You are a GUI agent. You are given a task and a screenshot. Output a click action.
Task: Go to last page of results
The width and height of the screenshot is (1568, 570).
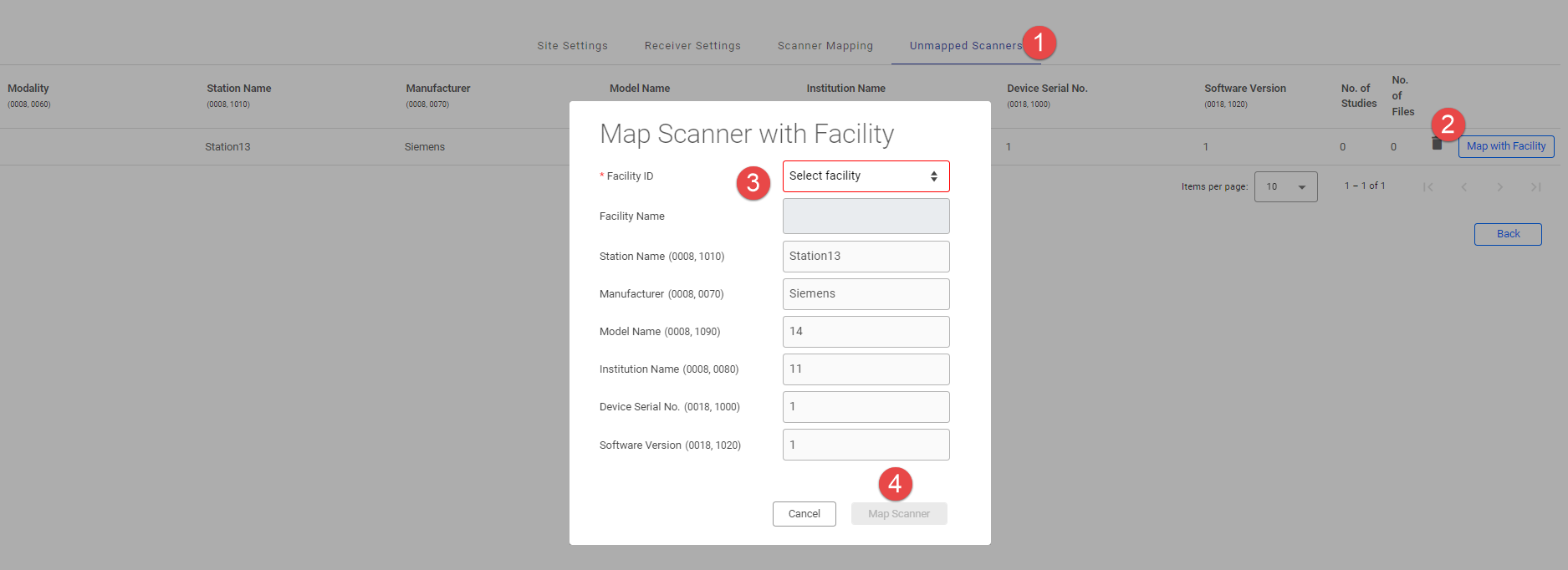coord(1536,187)
